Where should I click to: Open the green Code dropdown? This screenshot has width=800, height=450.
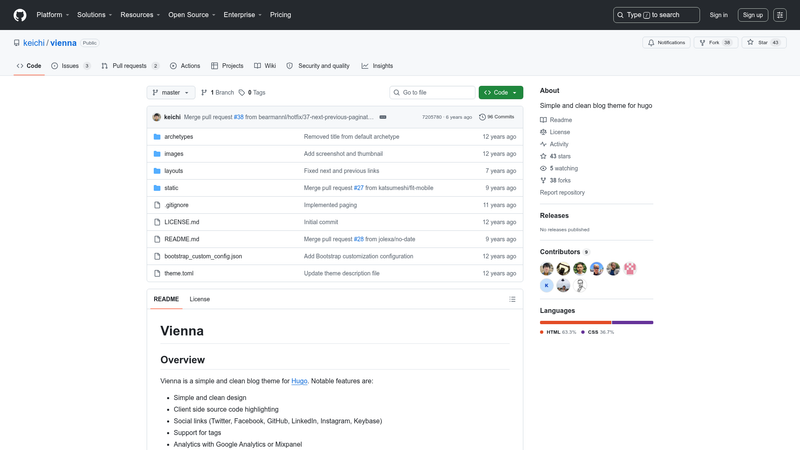point(501,92)
